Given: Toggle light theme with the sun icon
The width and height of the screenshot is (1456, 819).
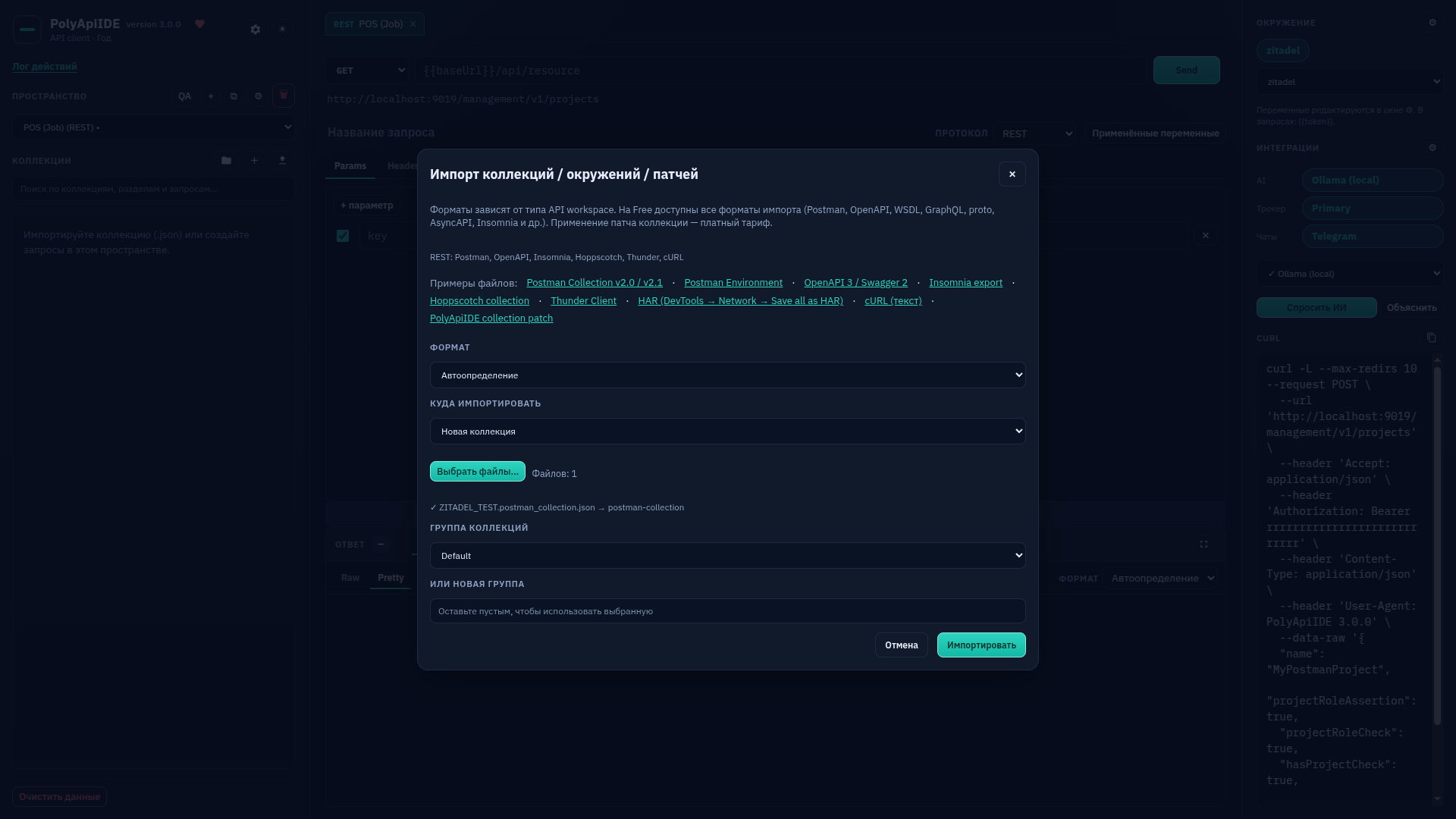Looking at the screenshot, I should (x=282, y=30).
